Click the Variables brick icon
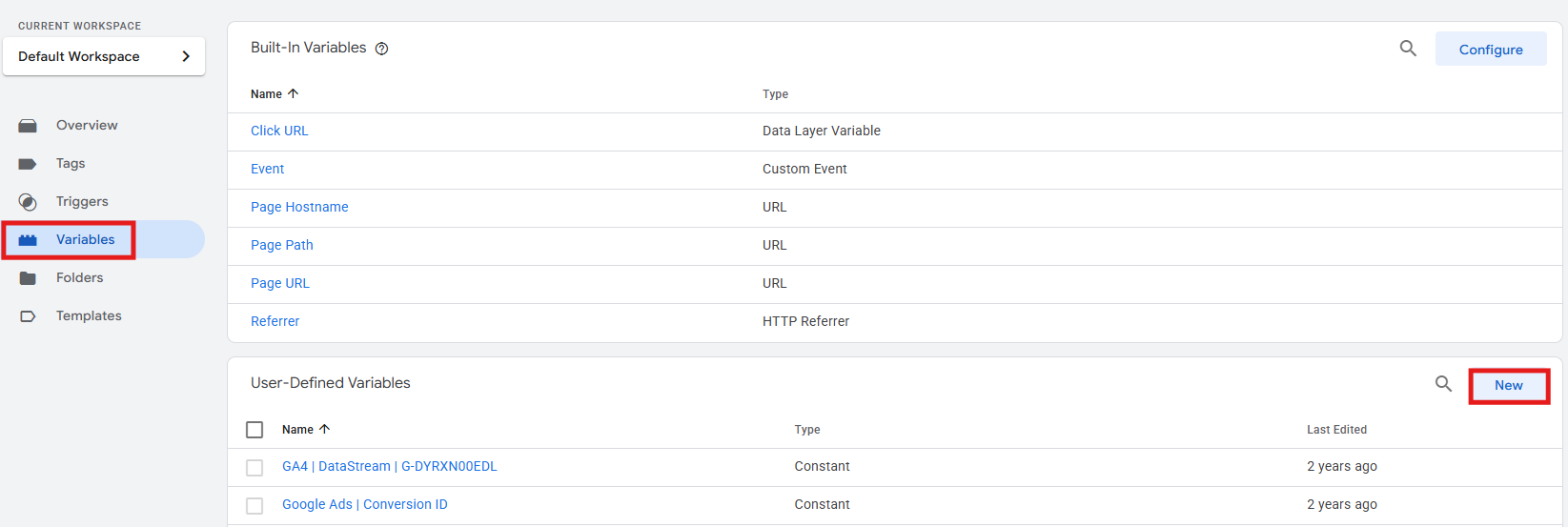Screen dimensions: 1568x527 coord(28,240)
